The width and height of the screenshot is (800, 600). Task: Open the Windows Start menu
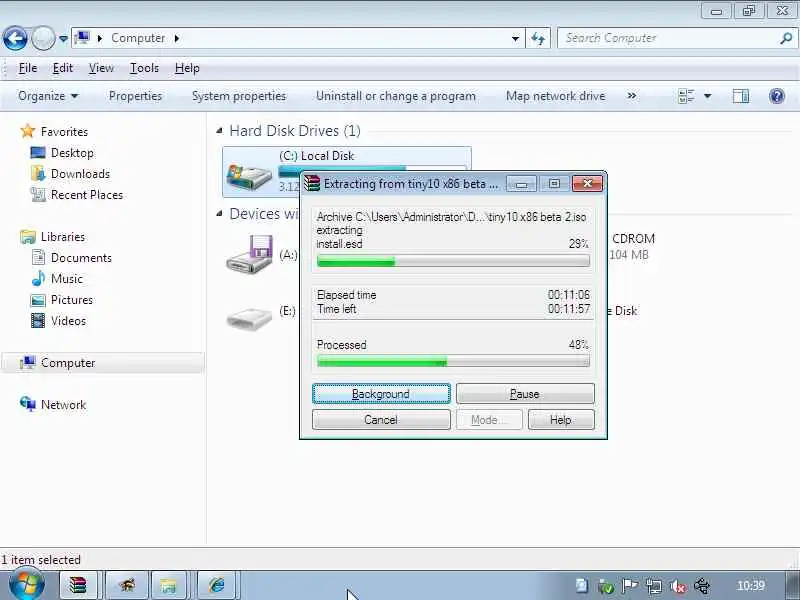pos(27,585)
